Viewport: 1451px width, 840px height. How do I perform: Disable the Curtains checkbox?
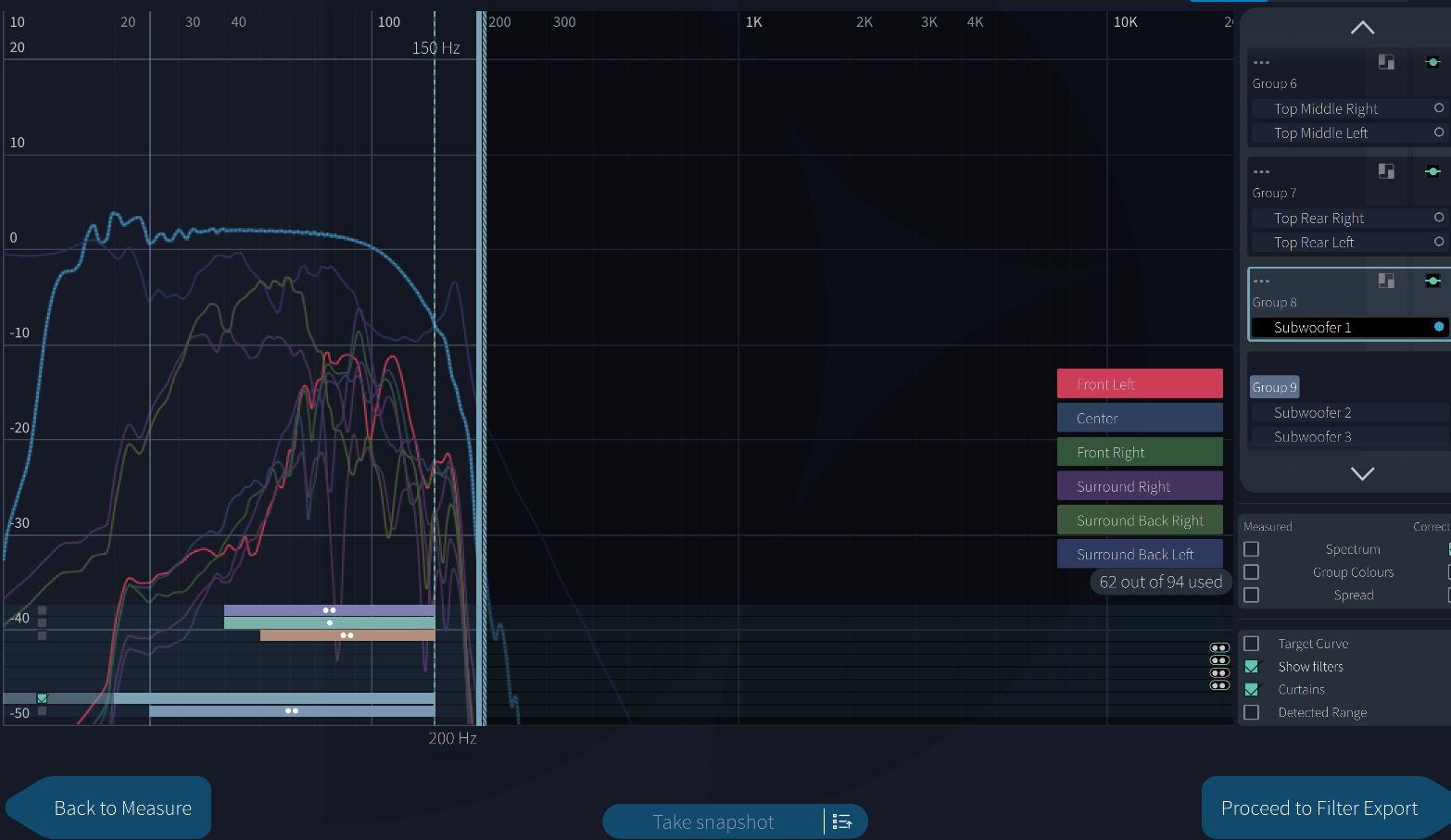tap(1252, 690)
